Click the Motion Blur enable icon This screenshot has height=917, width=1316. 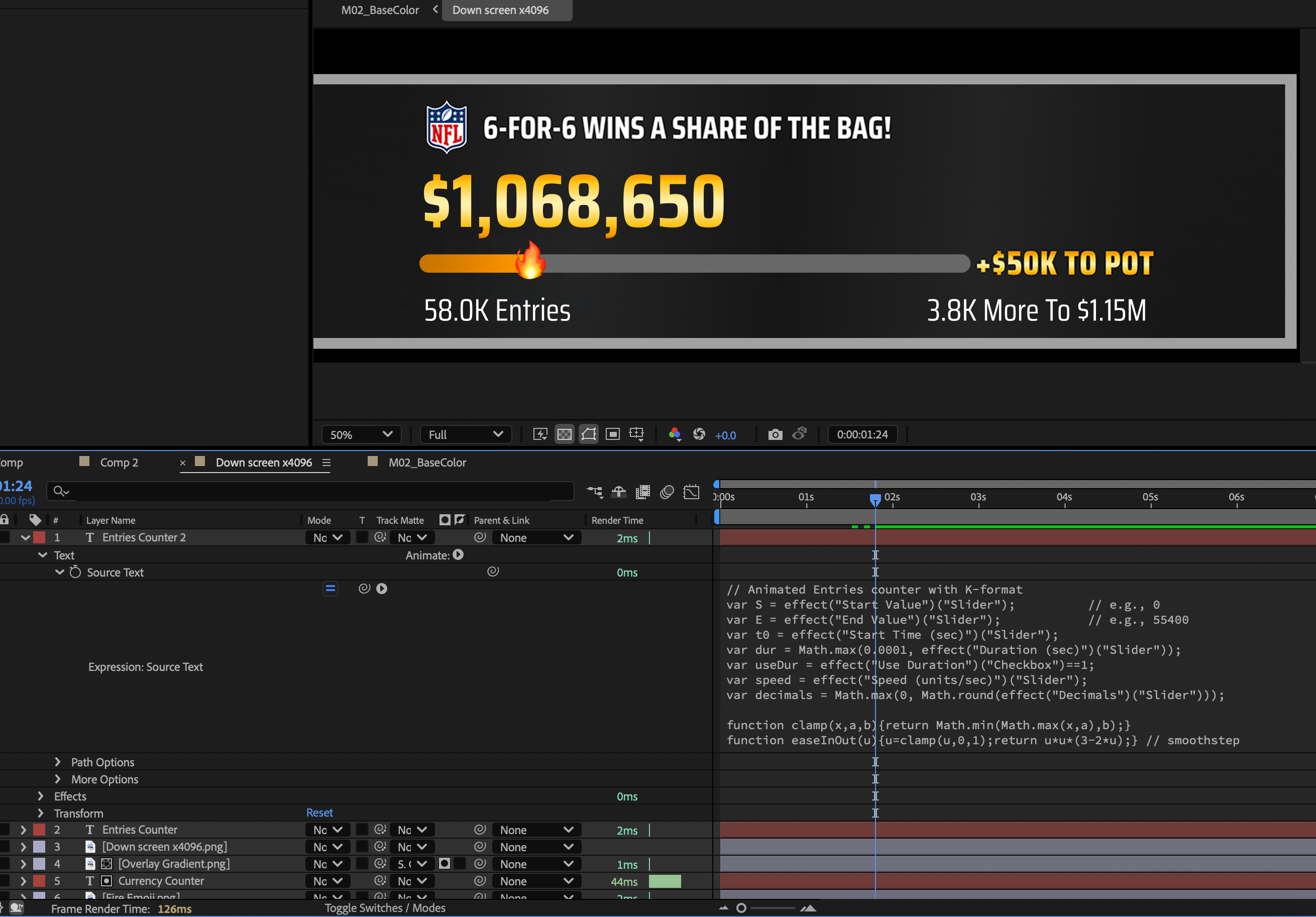click(x=667, y=492)
